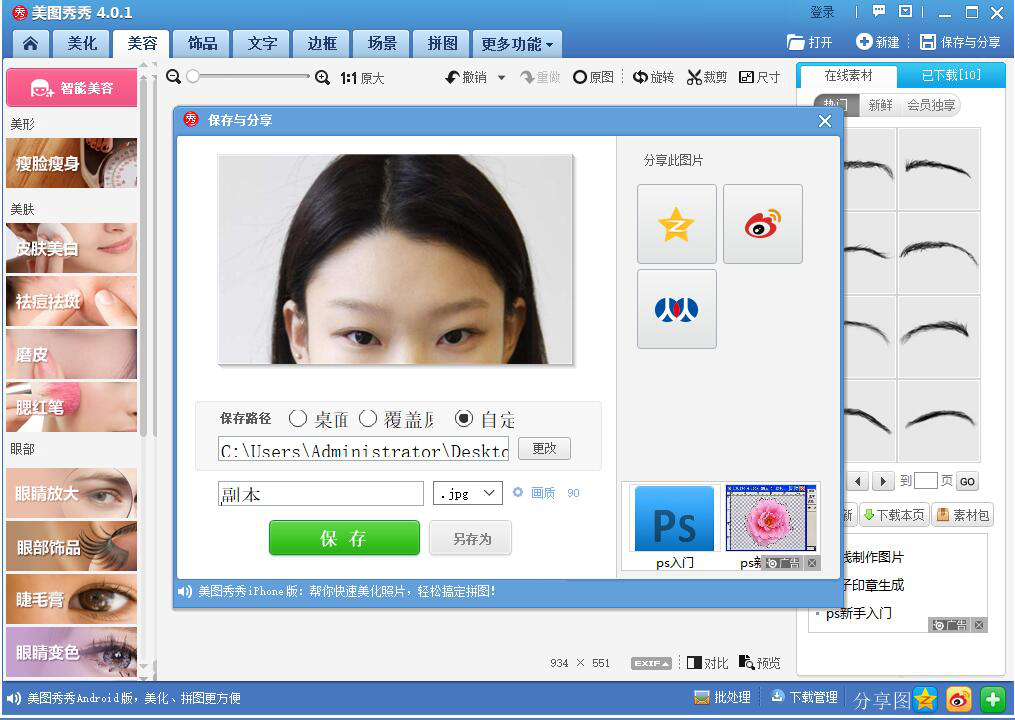Open the 眼部饰品 tool

(x=72, y=546)
